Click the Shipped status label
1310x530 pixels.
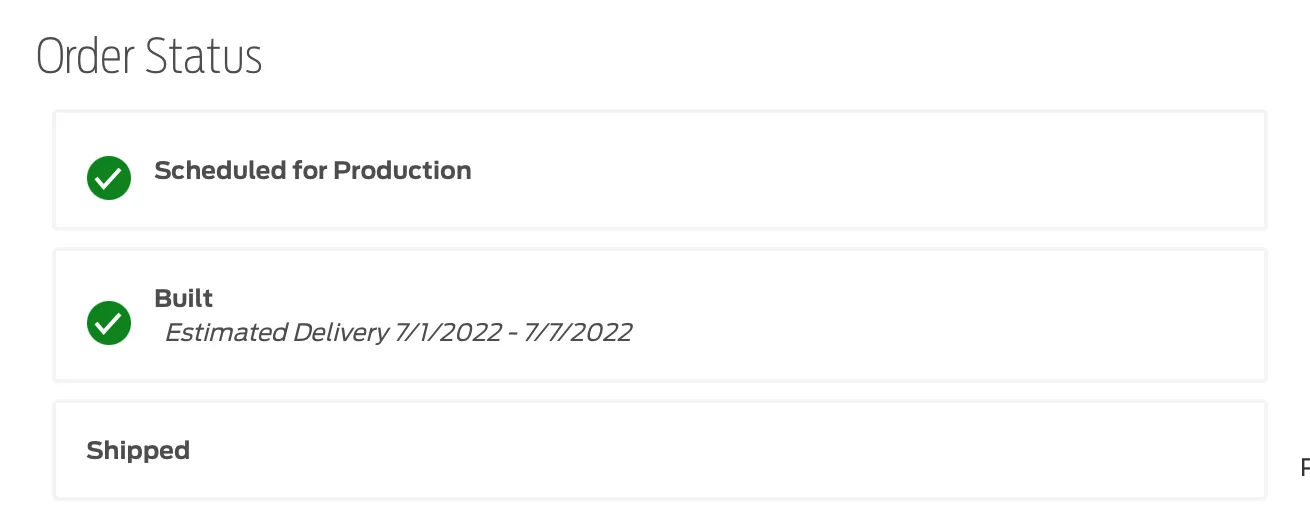138,451
